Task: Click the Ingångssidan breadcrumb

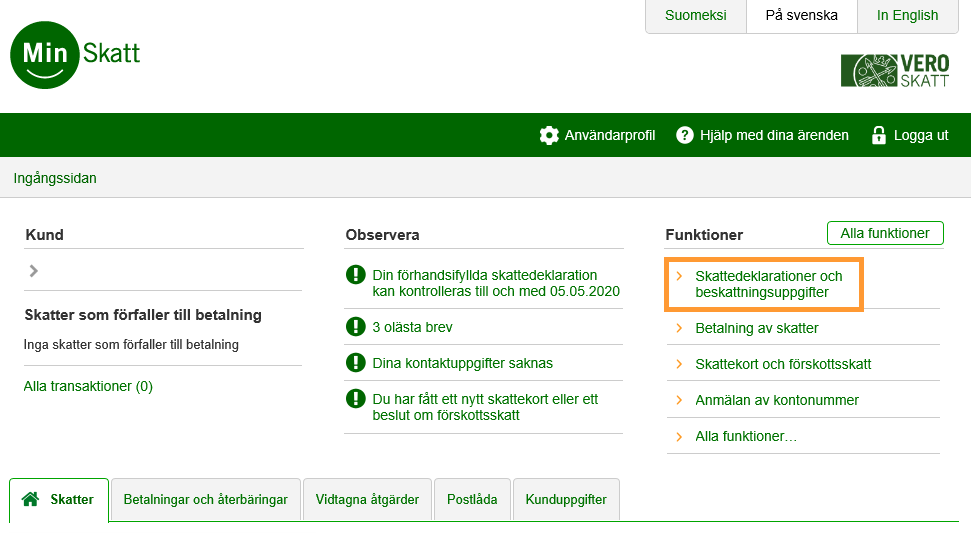Action: click(55, 178)
